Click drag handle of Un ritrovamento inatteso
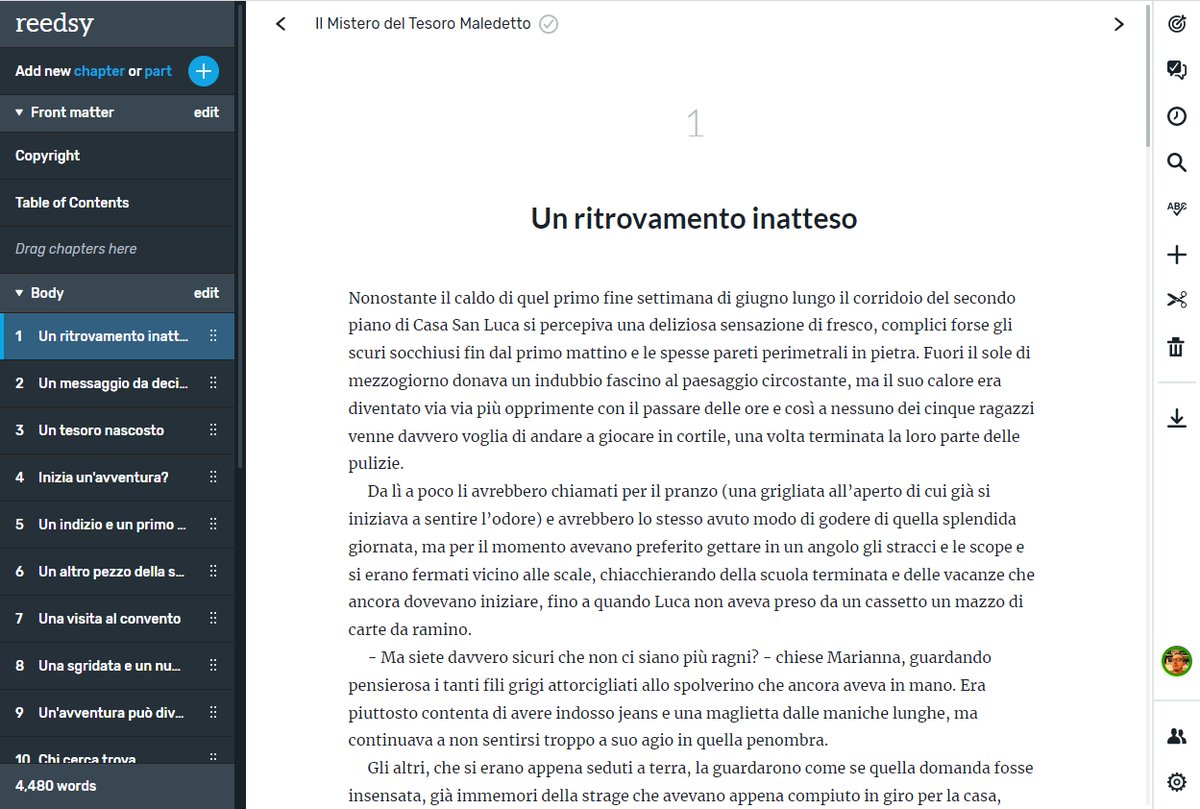 213,336
